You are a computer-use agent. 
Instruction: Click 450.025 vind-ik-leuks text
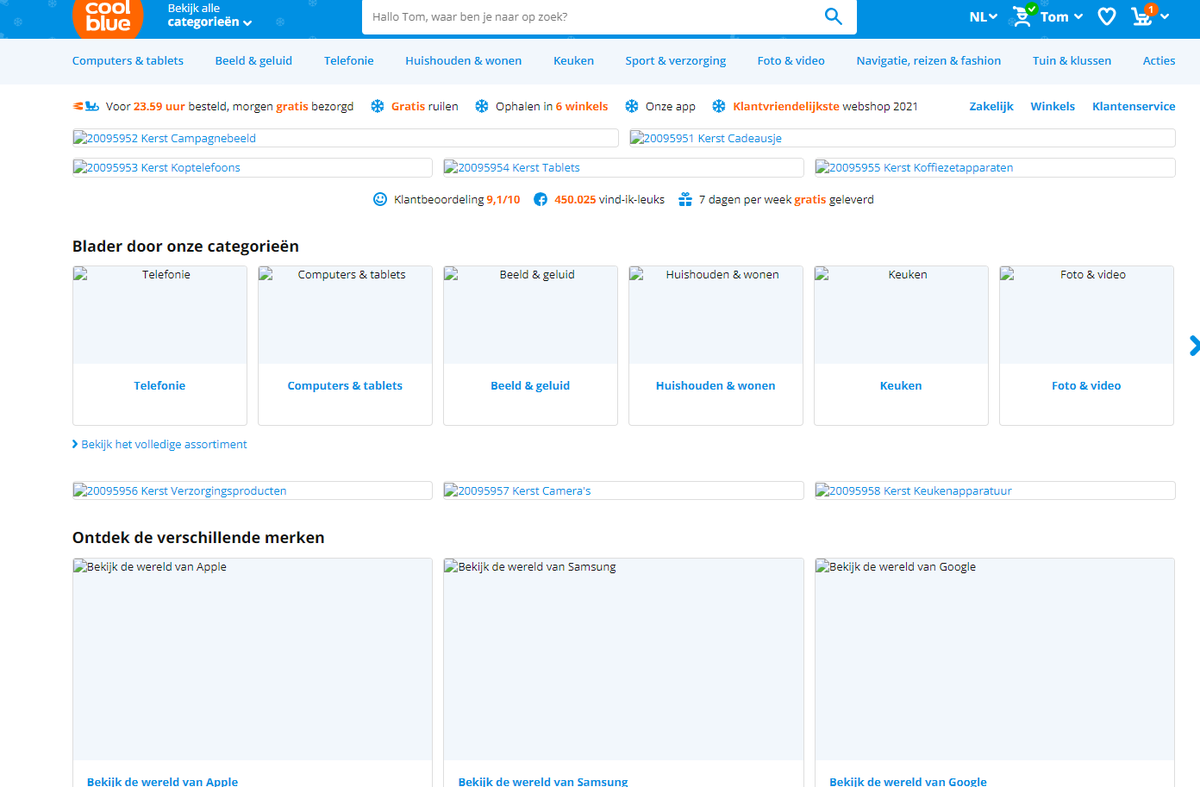[609, 199]
